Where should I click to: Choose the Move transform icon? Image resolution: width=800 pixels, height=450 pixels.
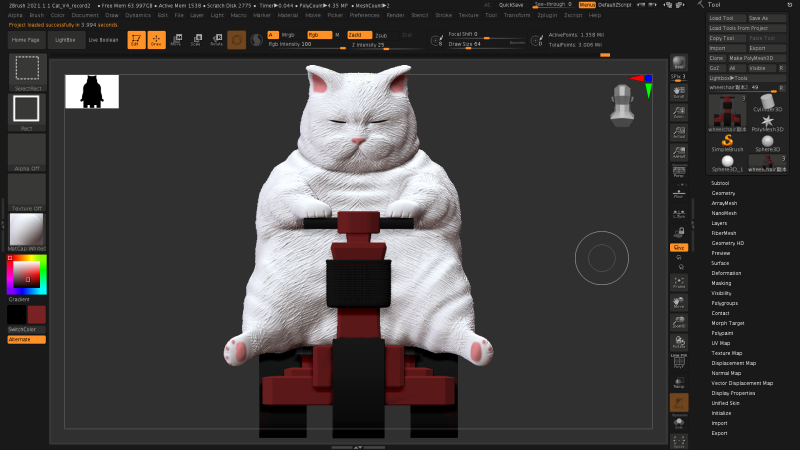click(176, 40)
